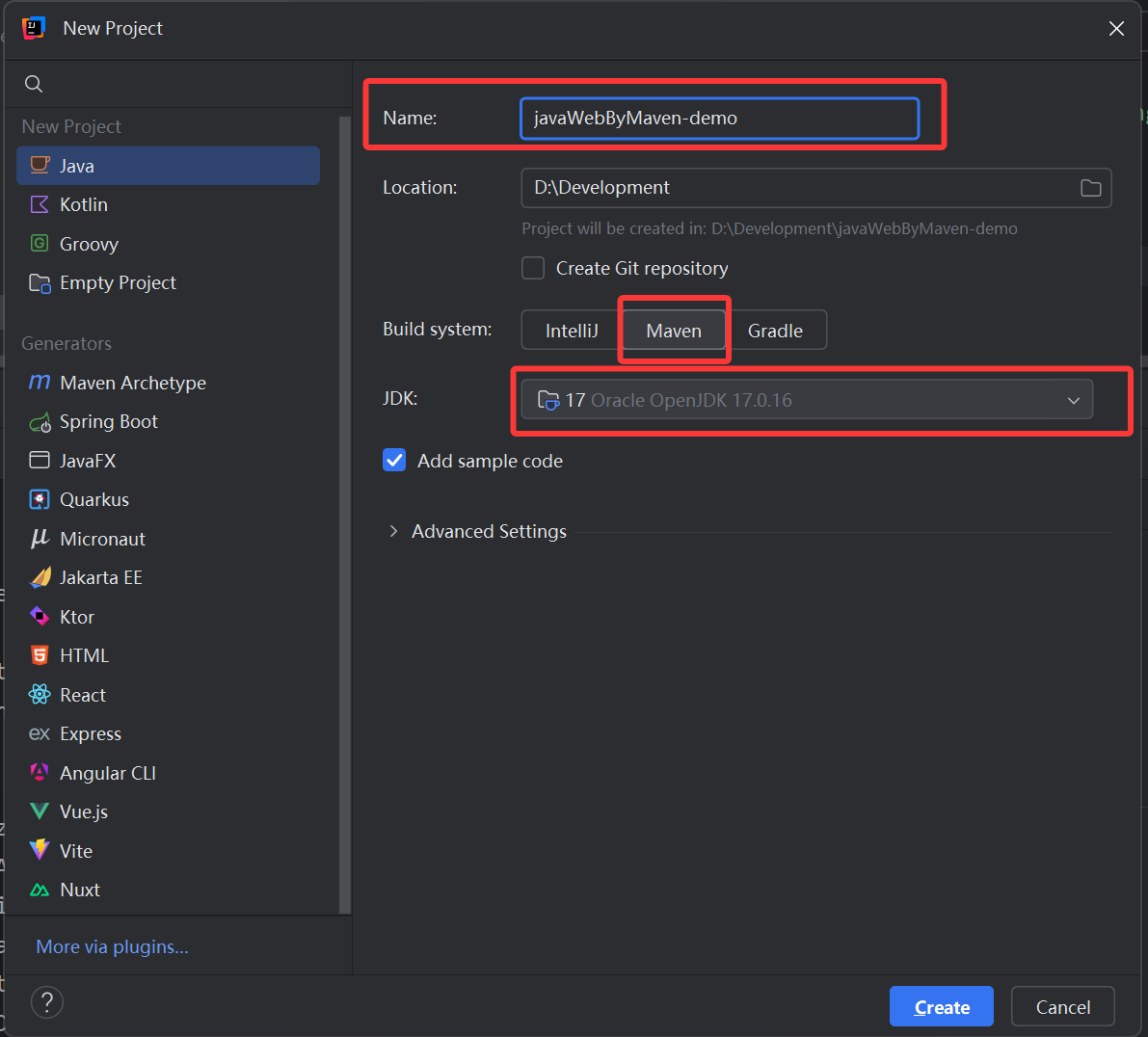Click the HTML5 shield icon
The height and width of the screenshot is (1037, 1148).
[x=40, y=655]
